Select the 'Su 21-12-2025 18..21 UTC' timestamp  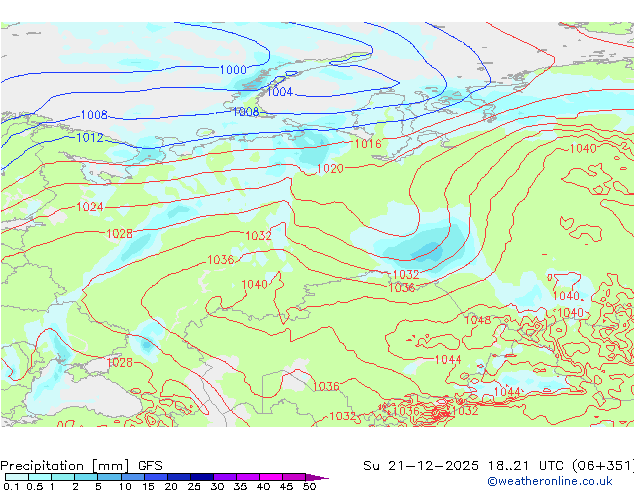pyautogui.click(x=463, y=466)
